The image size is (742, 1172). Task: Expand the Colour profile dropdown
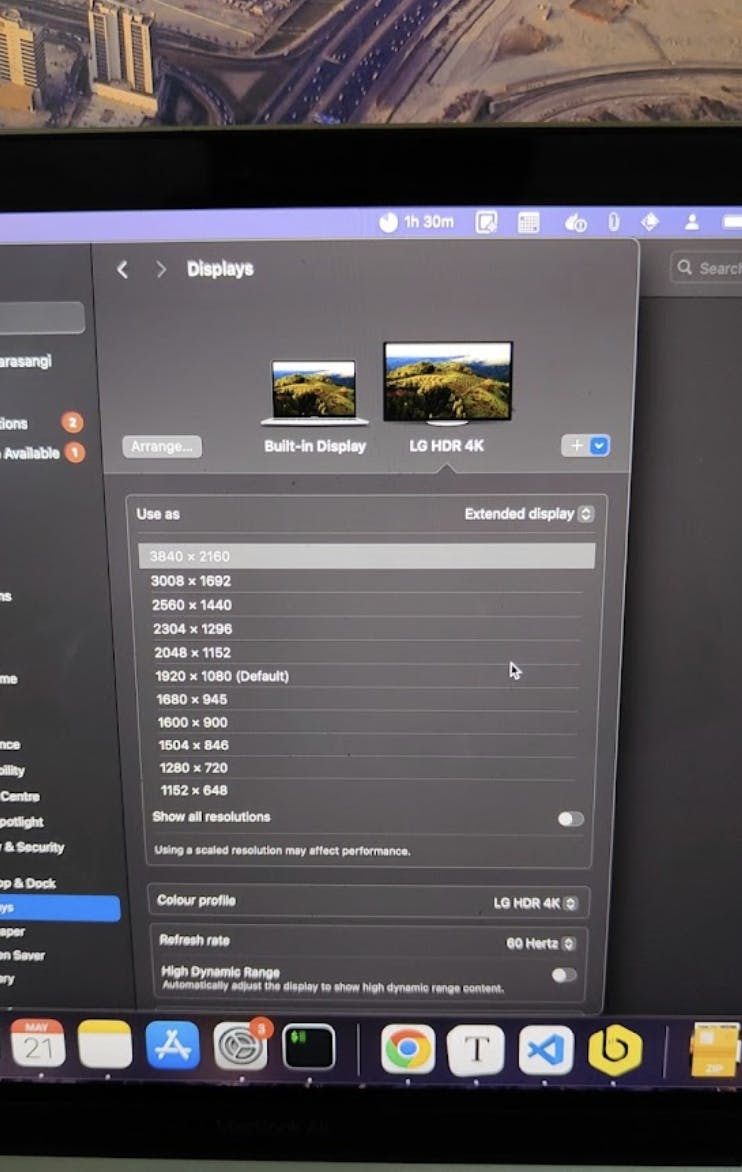coord(535,903)
